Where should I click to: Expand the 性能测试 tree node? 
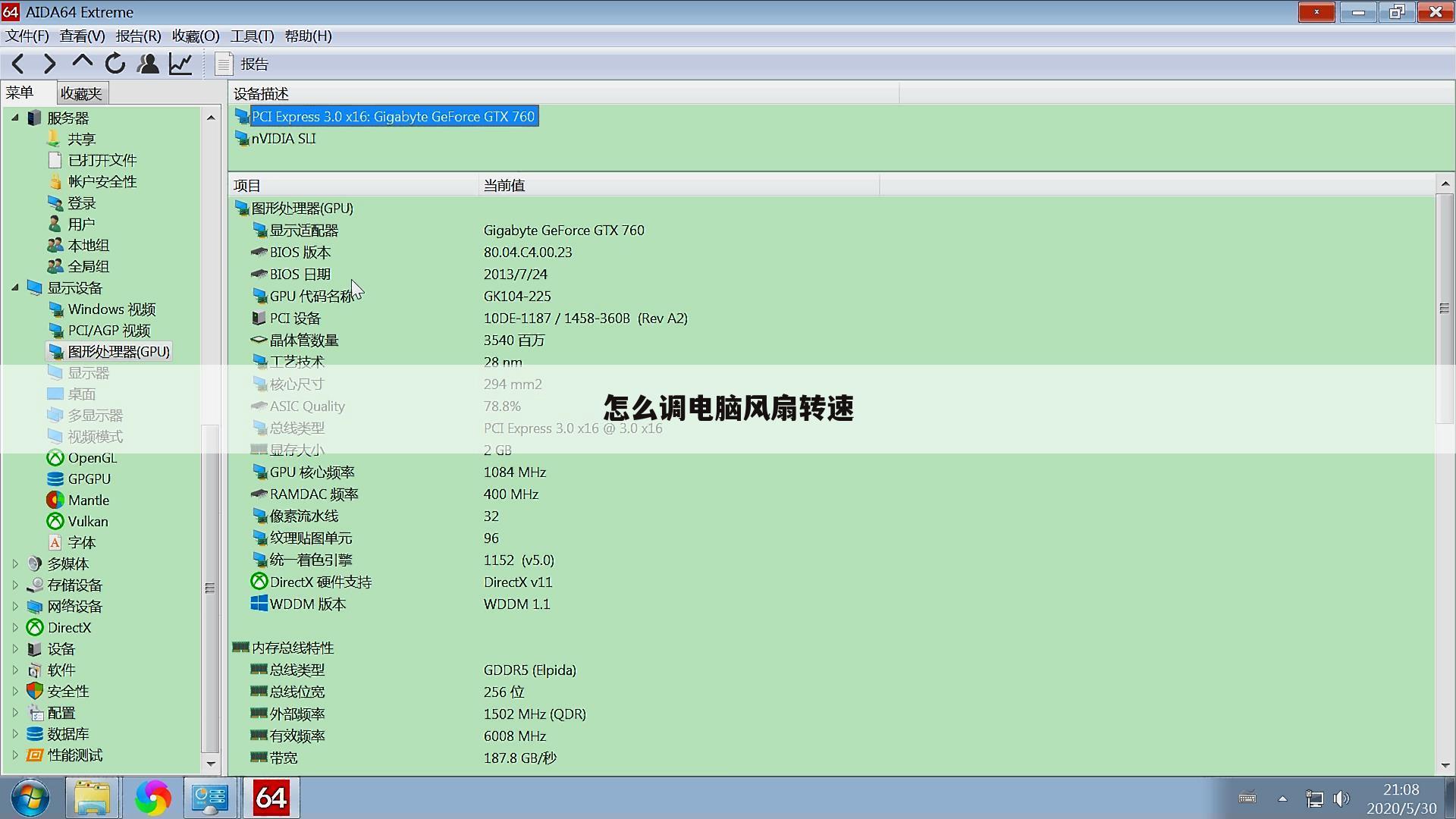[14, 755]
